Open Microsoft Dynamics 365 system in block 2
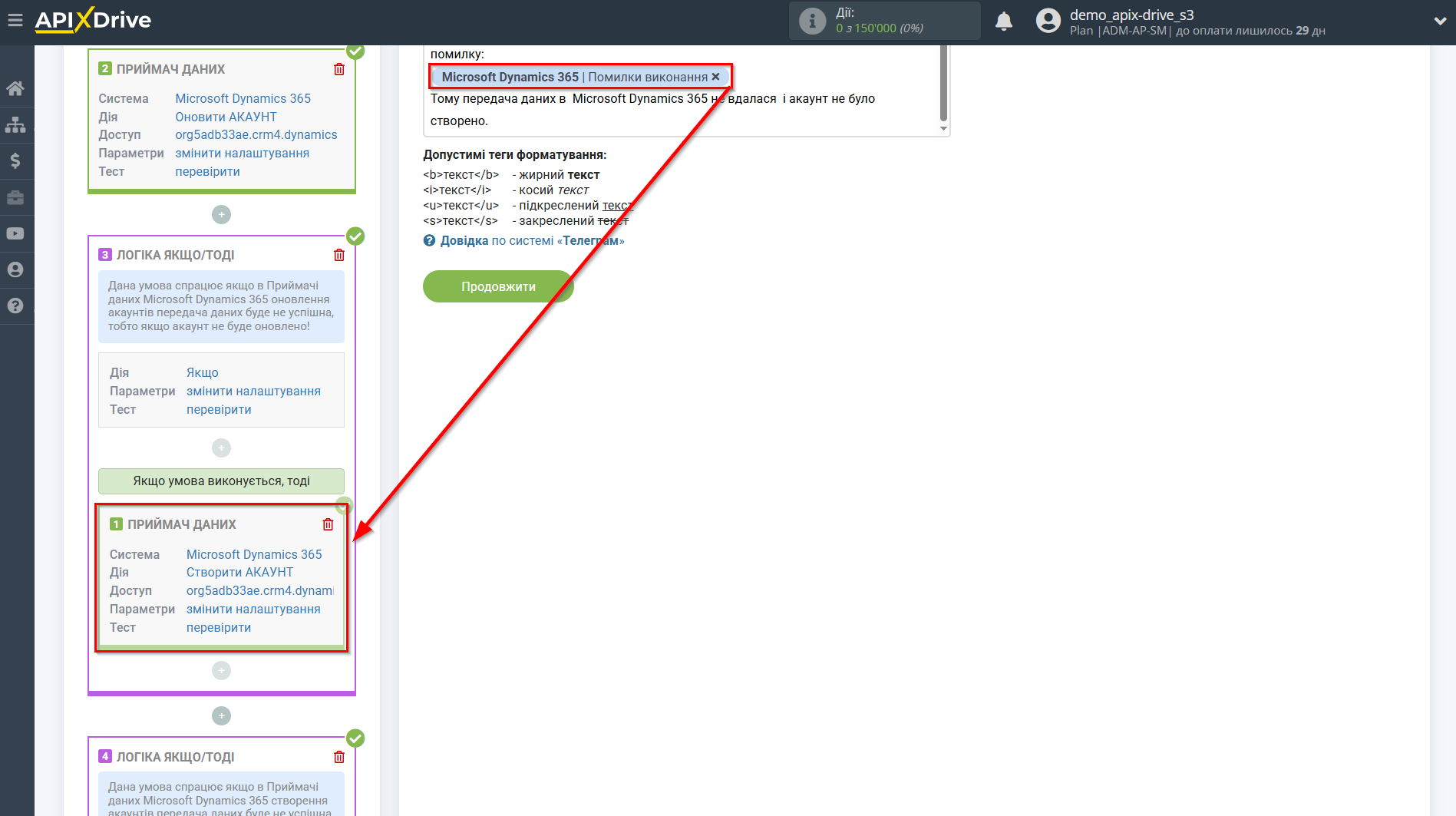The image size is (1456, 816). (243, 98)
